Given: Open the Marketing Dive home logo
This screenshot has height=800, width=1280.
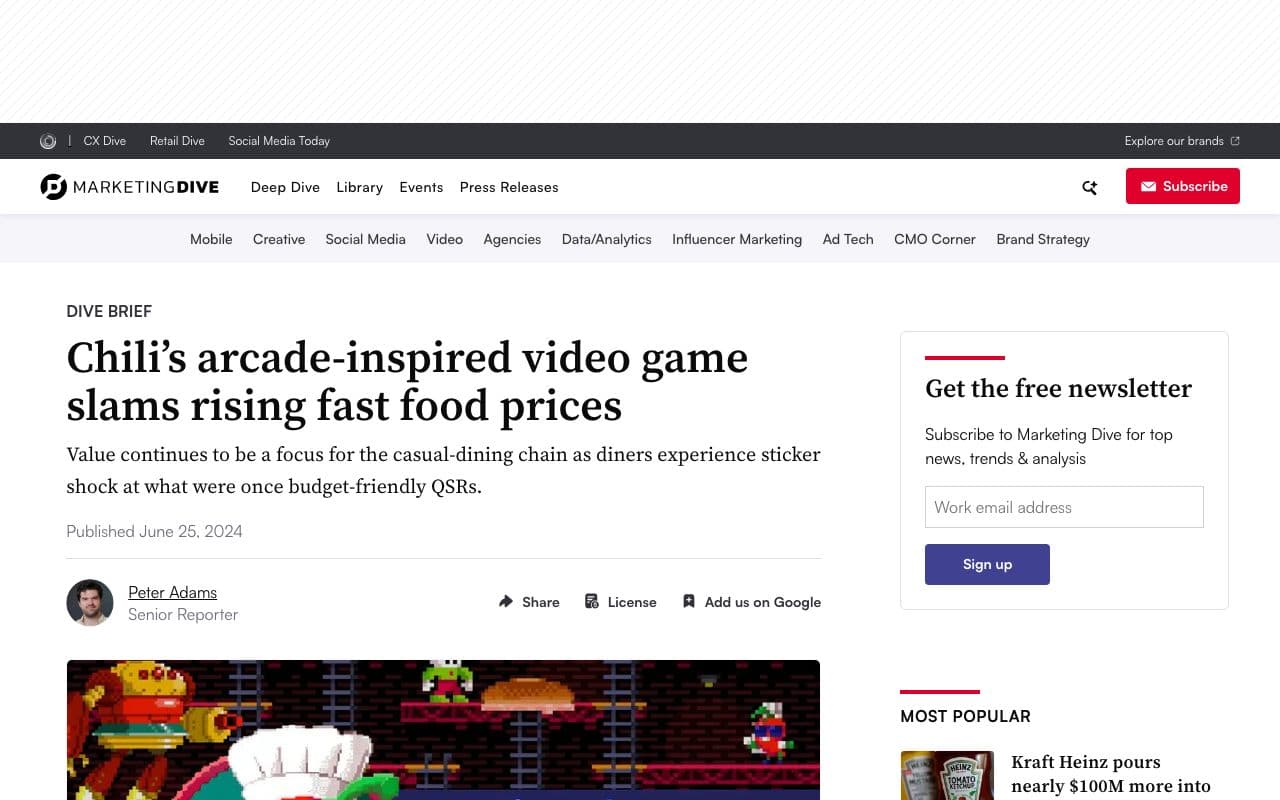Looking at the screenshot, I should point(130,187).
